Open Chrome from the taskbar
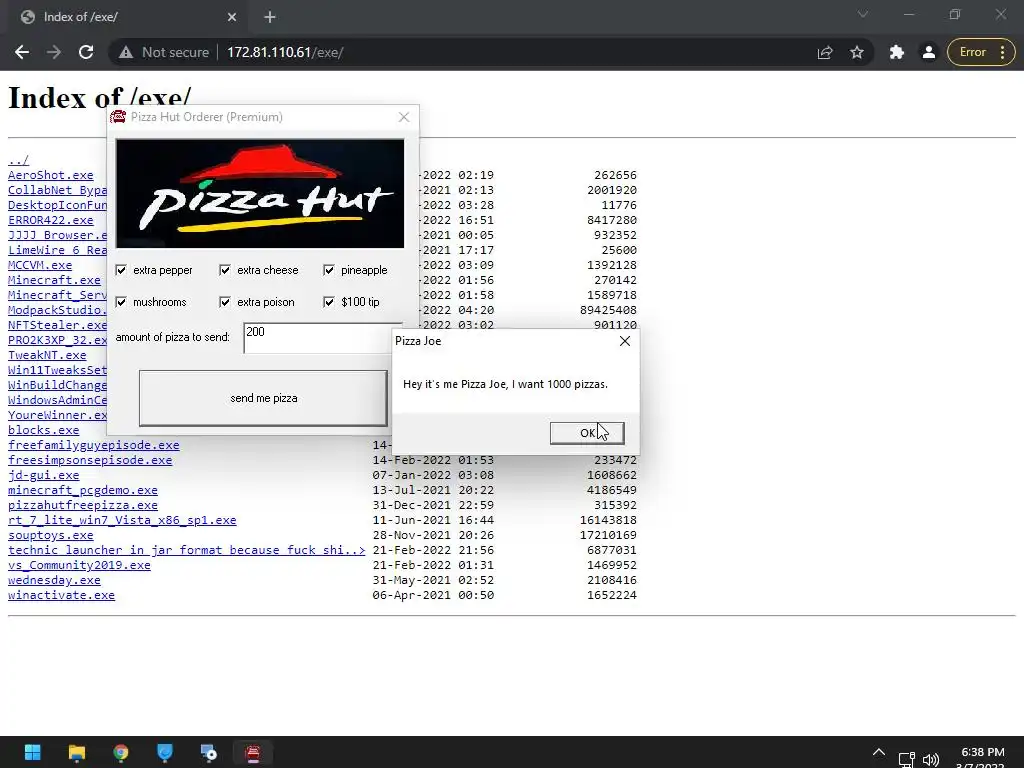The image size is (1024, 768). [x=121, y=753]
